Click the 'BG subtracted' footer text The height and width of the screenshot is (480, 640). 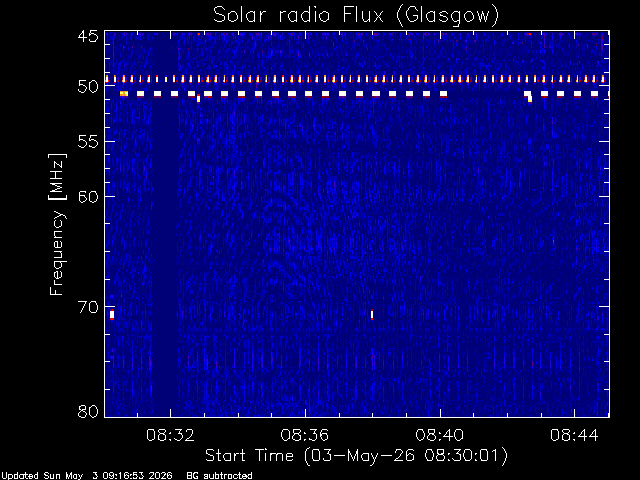[219, 476]
